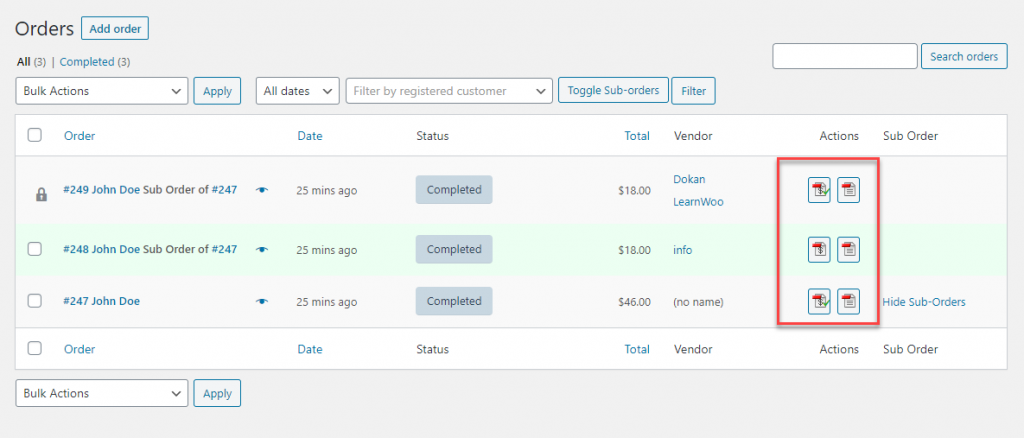
Task: Tick checkbox for order #248
Action: [35, 249]
